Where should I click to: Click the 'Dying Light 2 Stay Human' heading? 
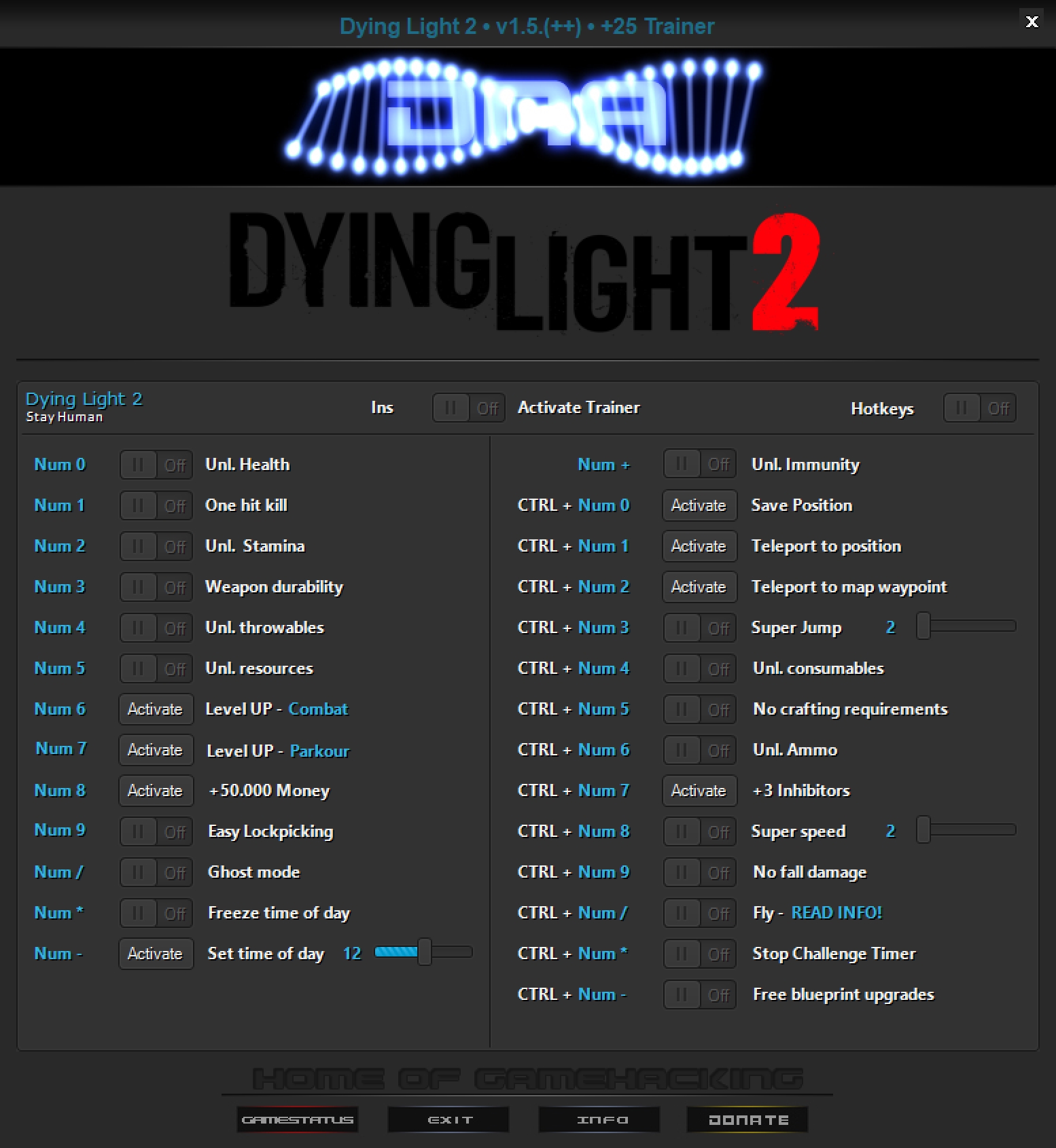coord(84,406)
